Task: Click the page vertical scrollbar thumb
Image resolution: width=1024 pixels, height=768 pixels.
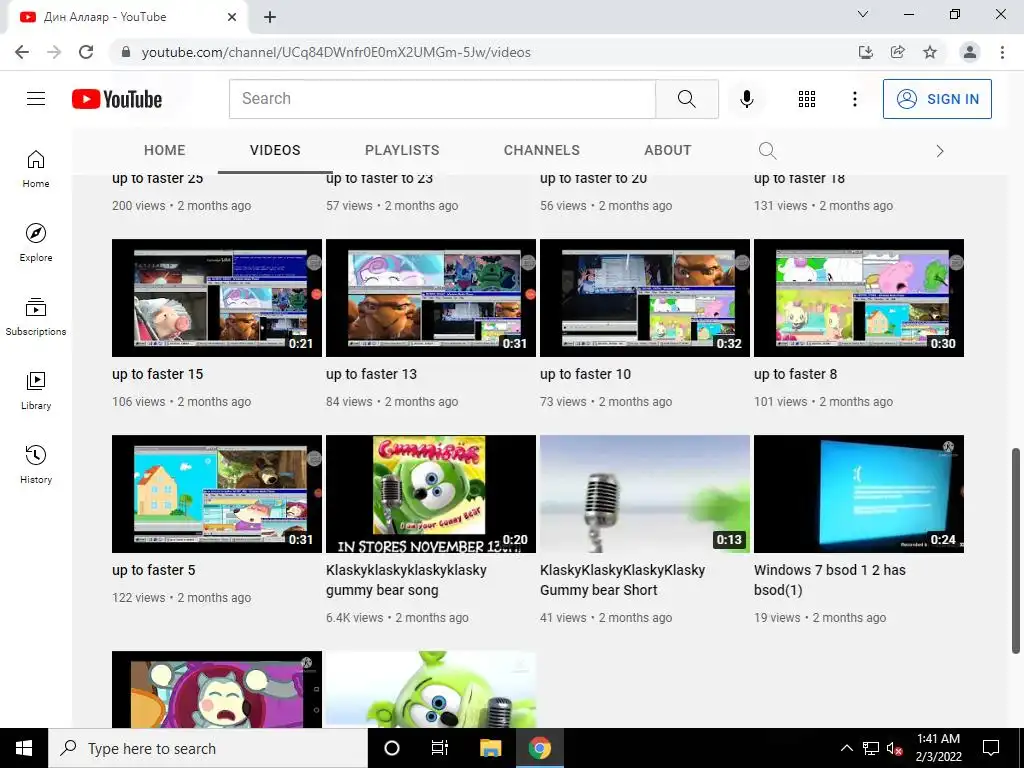Action: pos(1016,551)
